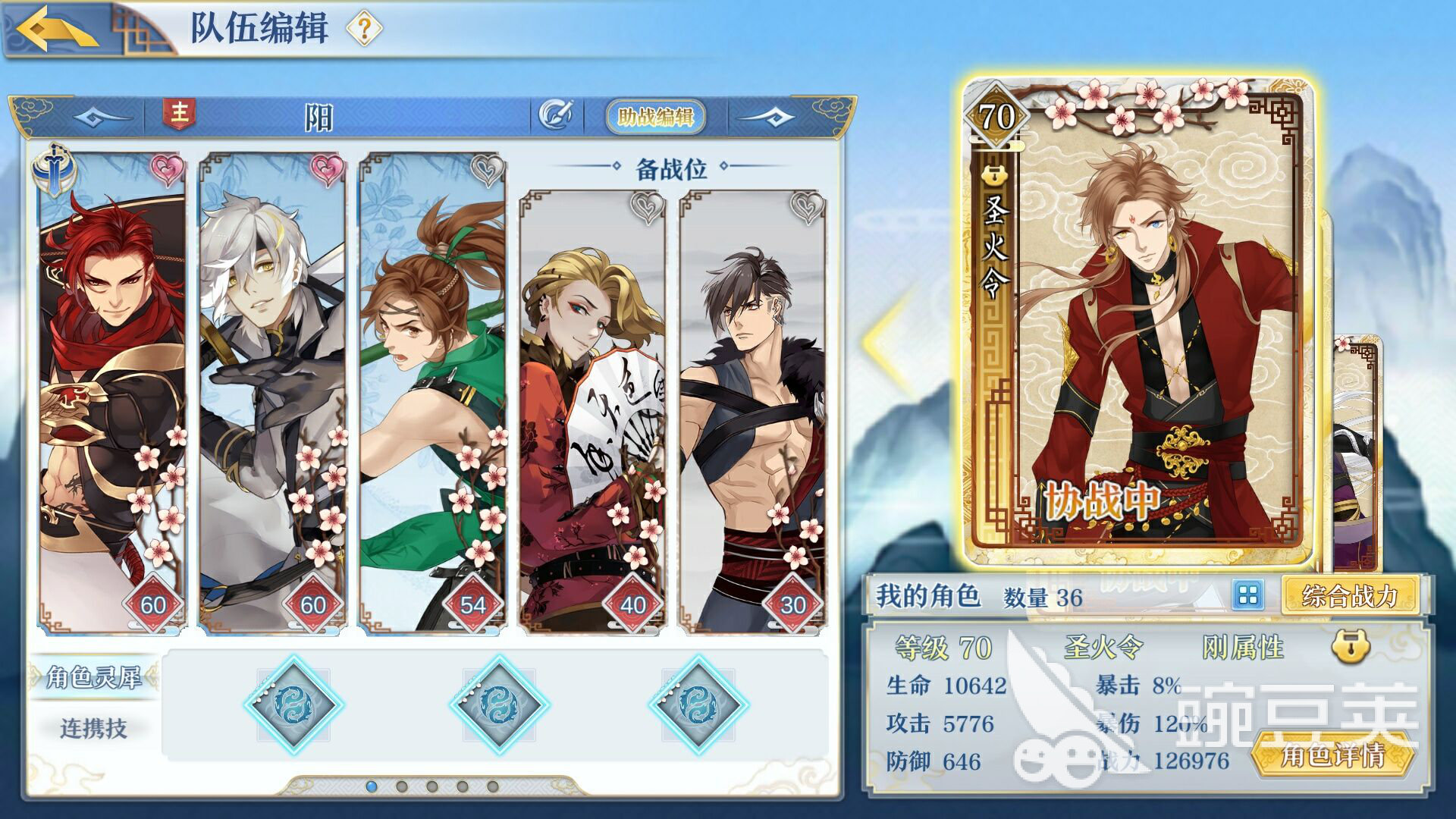Screen dimensions: 1456x819
Task: Select the second page indicator dot
Action: pos(402,786)
